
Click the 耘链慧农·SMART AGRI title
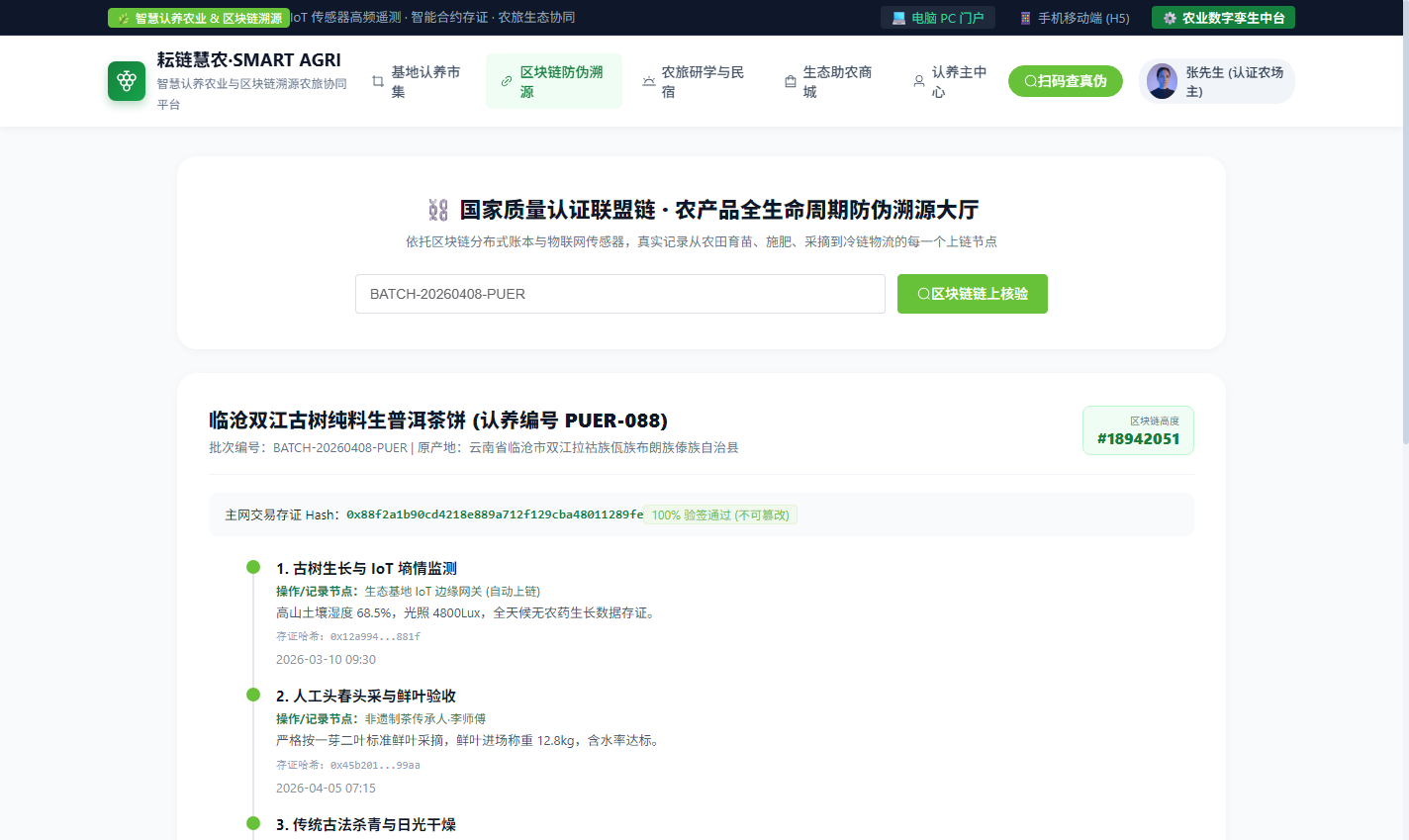pyautogui.click(x=249, y=60)
